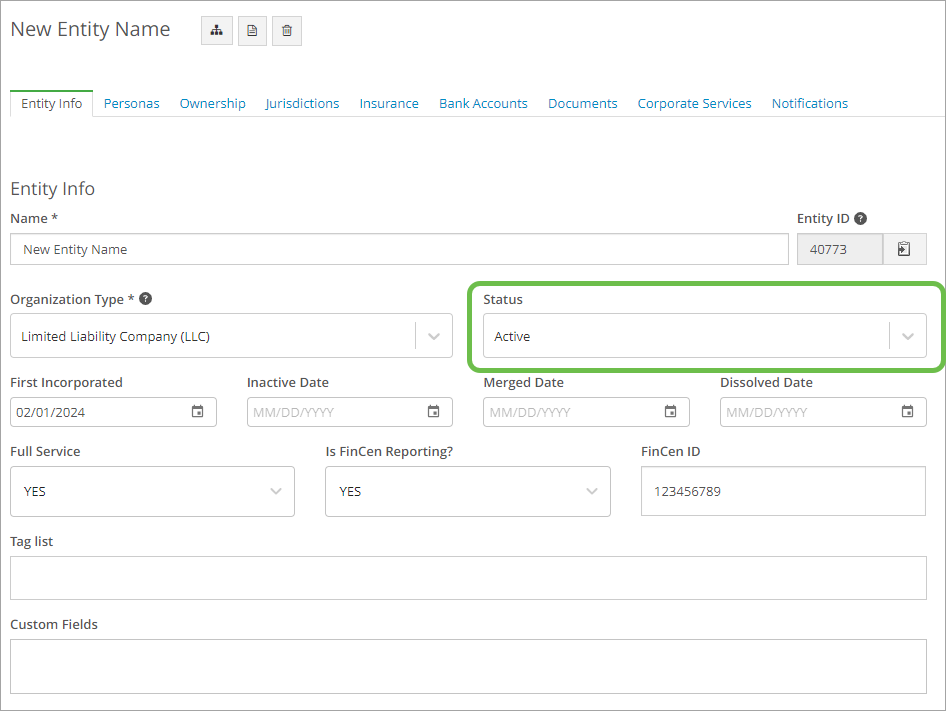Viewport: 946px width, 711px height.
Task: Open Inactive Date calendar picker icon
Action: [x=434, y=412]
